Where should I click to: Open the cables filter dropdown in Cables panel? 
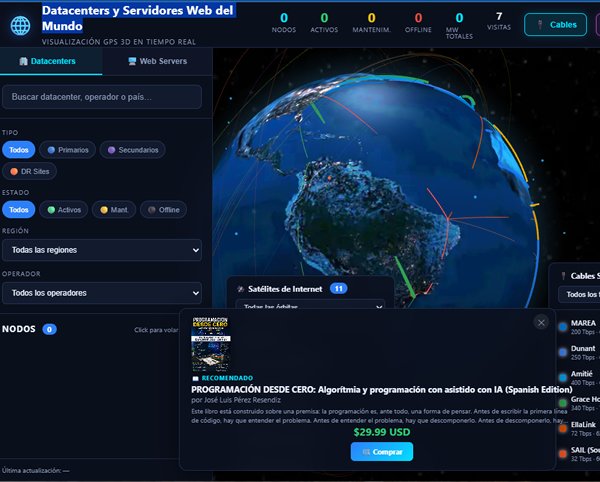coord(579,294)
